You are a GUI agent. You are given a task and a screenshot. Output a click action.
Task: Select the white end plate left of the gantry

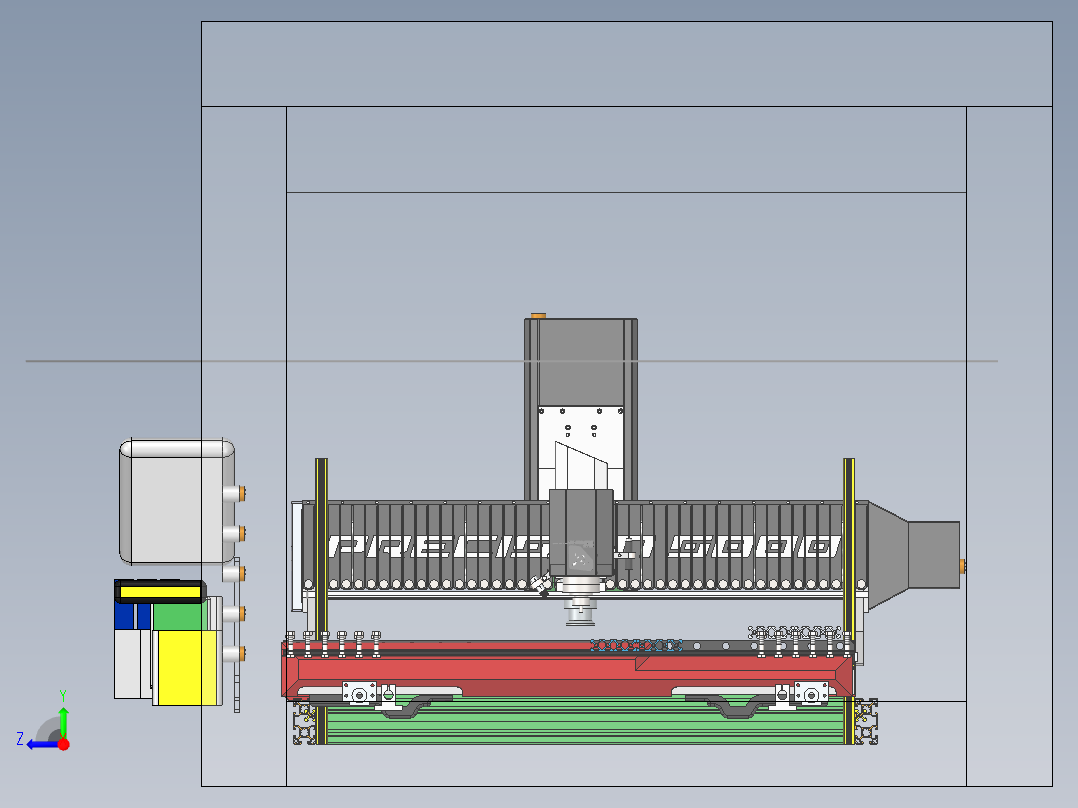297,556
